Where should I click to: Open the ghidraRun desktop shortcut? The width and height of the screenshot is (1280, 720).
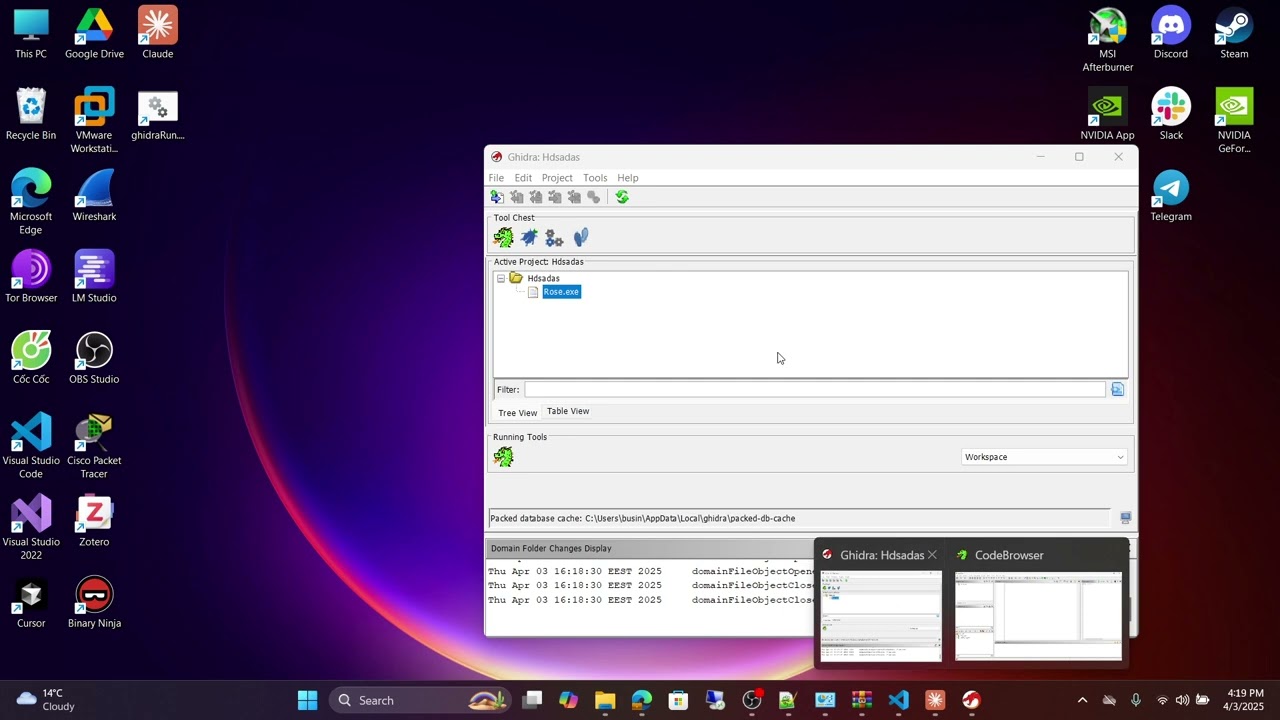pyautogui.click(x=157, y=116)
